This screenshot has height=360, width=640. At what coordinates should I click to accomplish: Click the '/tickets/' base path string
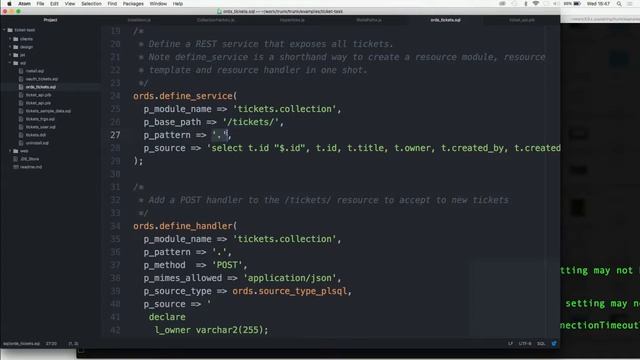coord(250,122)
